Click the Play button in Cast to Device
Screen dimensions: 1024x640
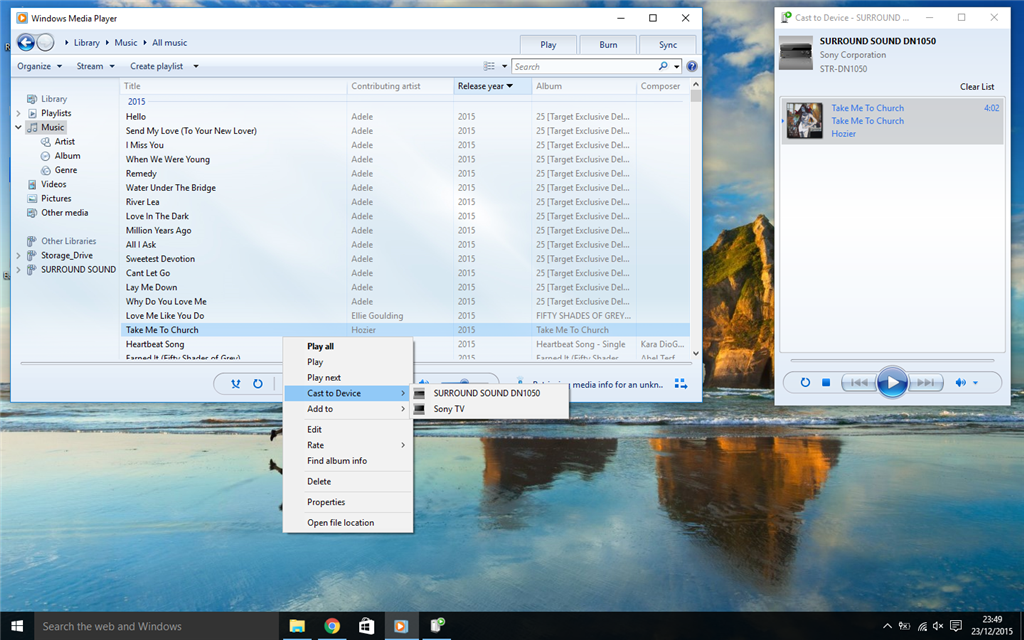point(892,382)
